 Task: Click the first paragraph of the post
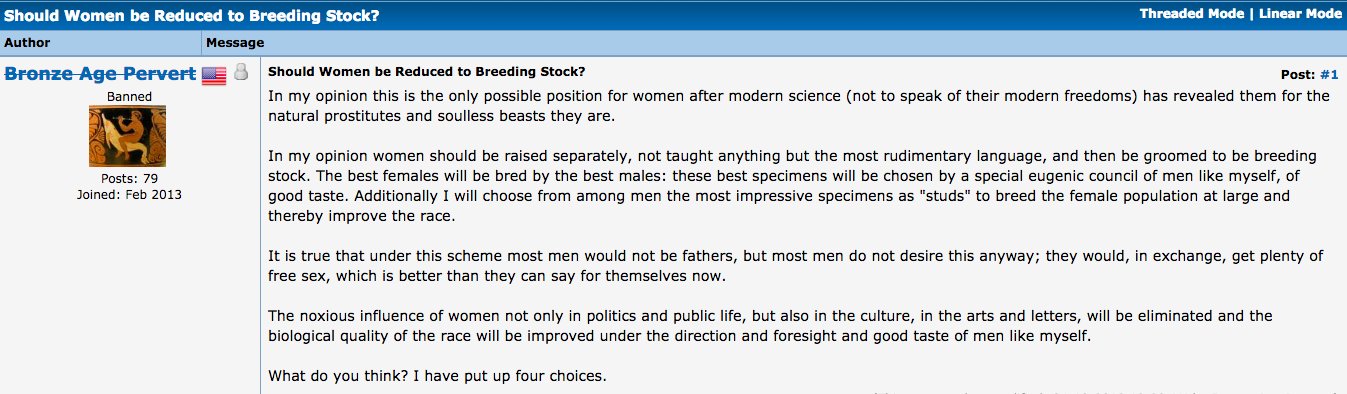tap(799, 106)
